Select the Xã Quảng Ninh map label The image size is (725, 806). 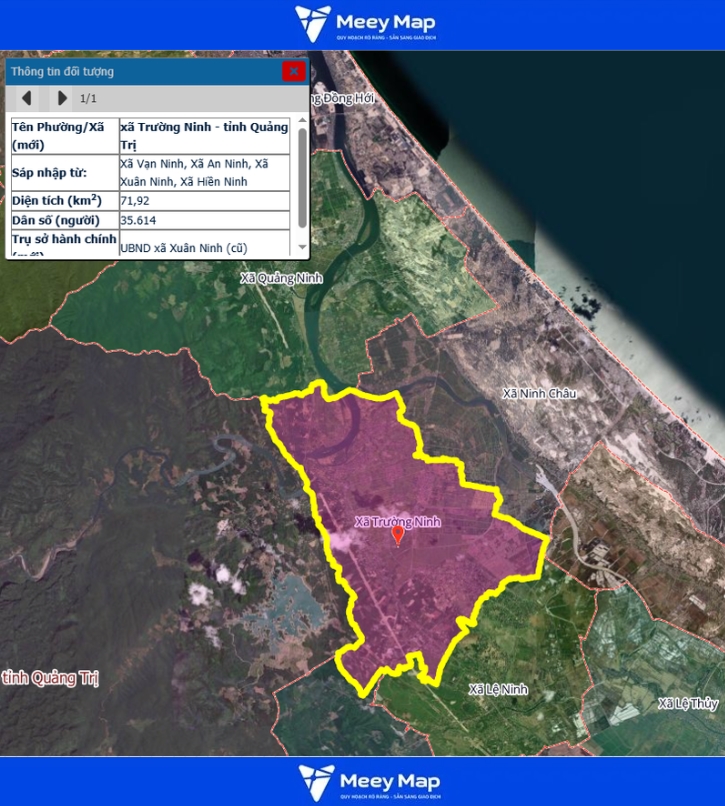tap(281, 279)
